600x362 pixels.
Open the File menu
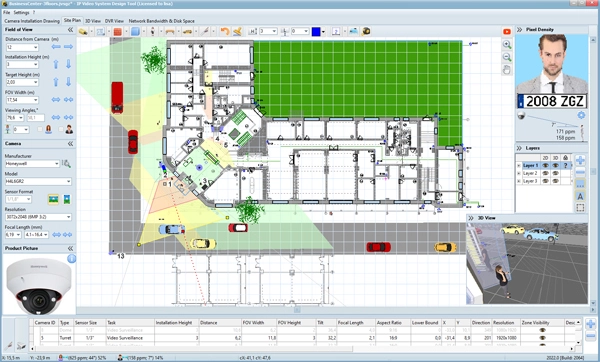coord(7,12)
